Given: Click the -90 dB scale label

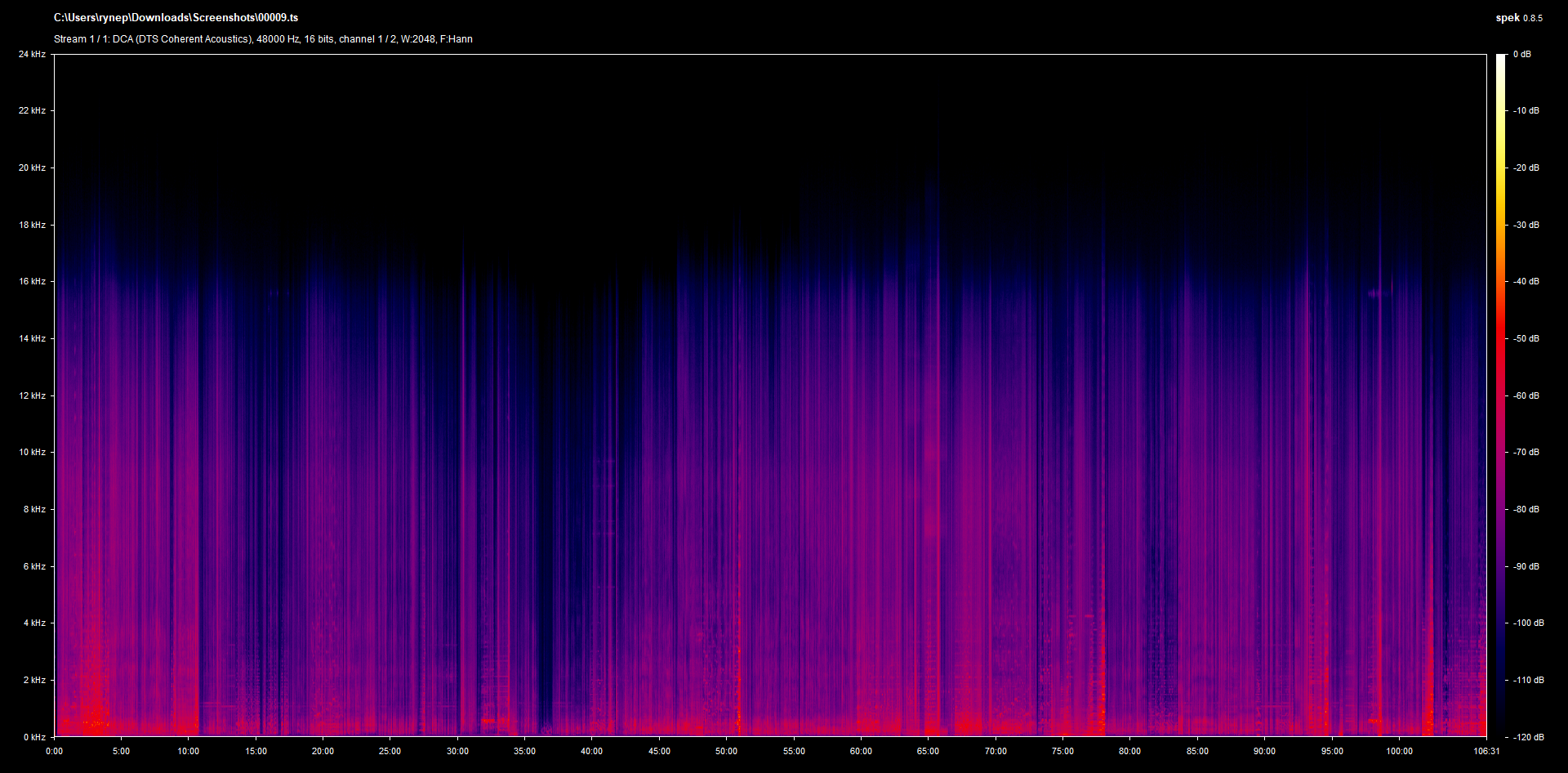Looking at the screenshot, I should (1526, 566).
